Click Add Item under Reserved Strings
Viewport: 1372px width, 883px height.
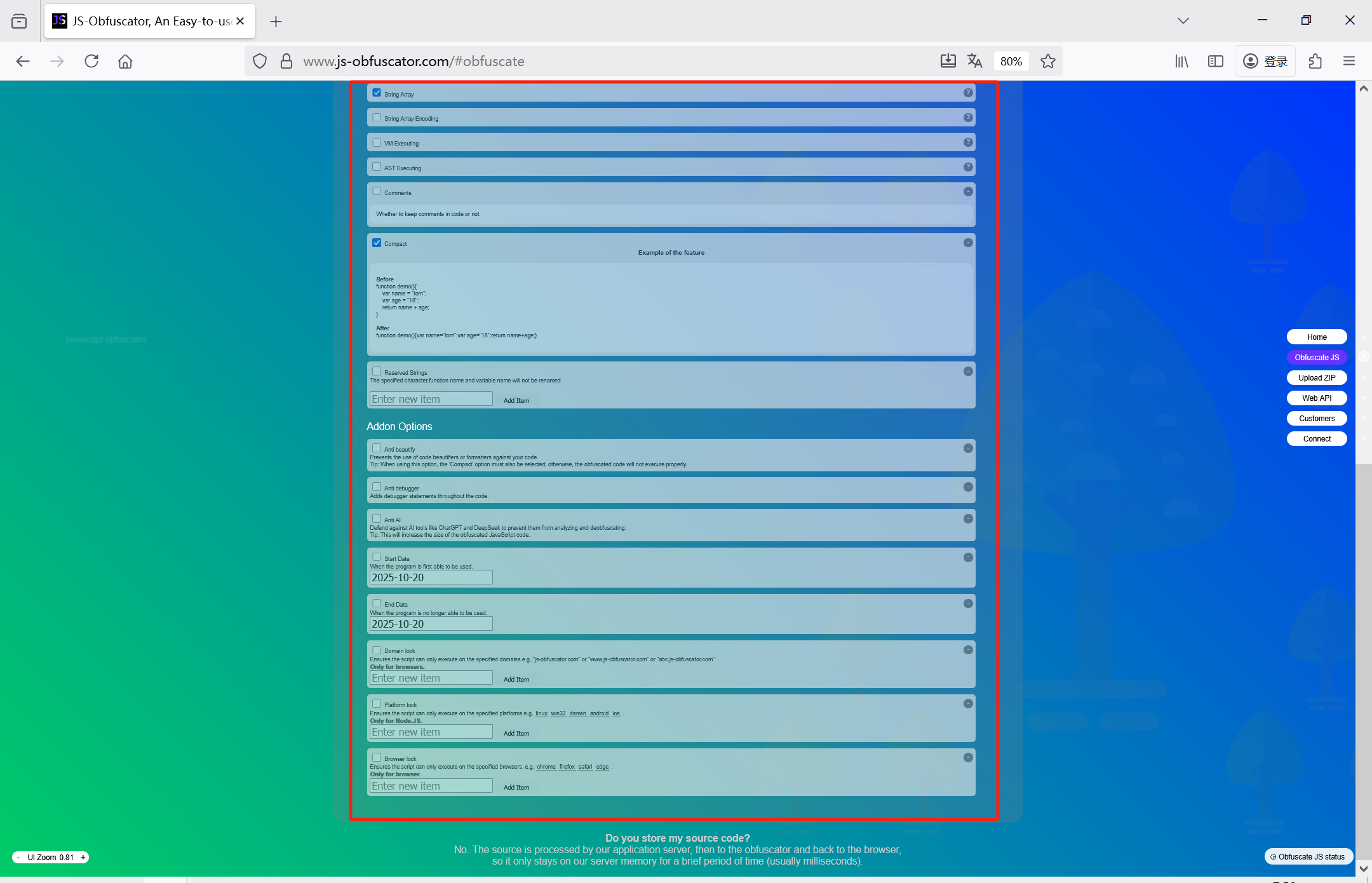[516, 400]
